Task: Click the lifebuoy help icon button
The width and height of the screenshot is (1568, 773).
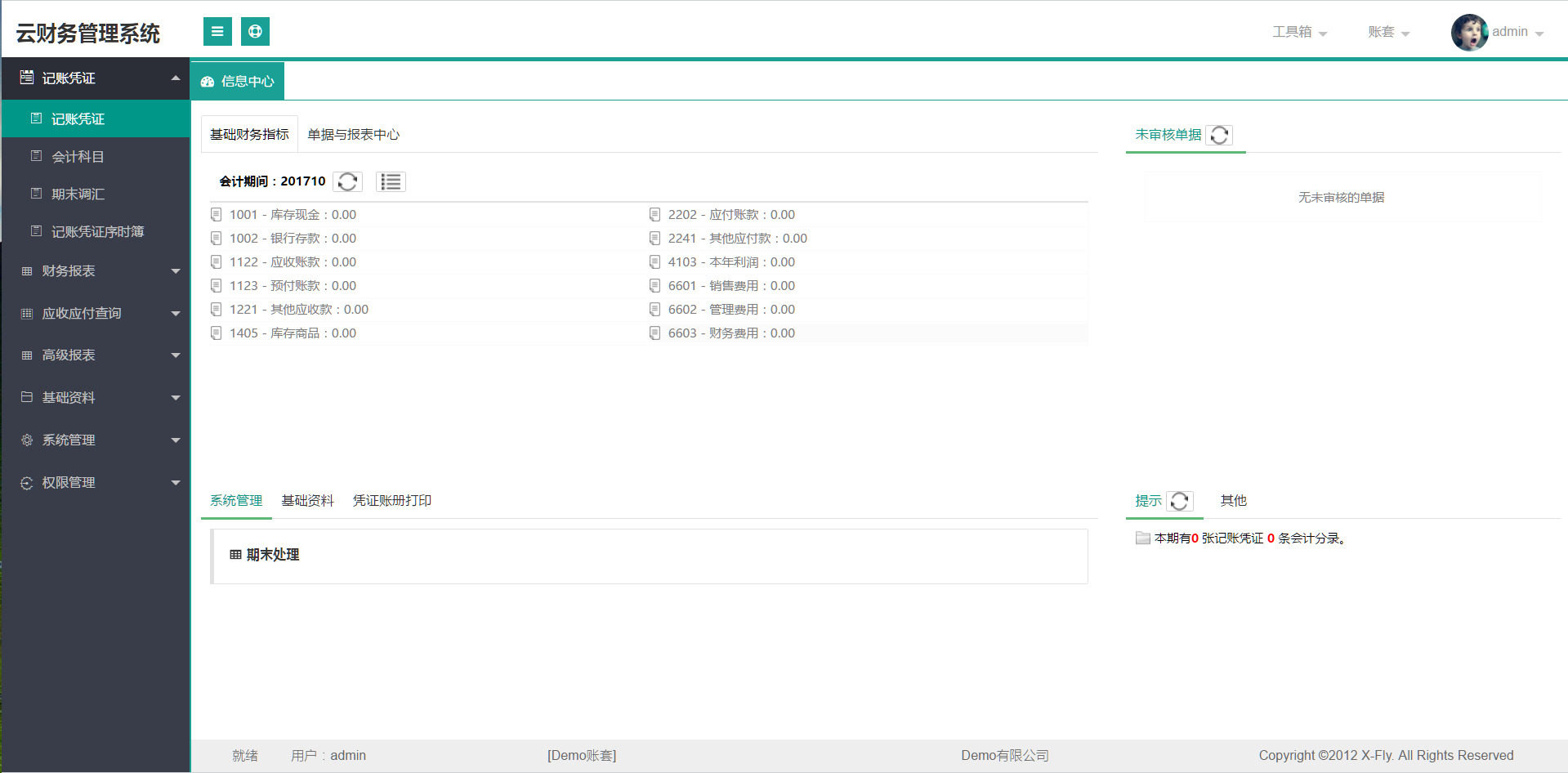Action: [x=255, y=32]
